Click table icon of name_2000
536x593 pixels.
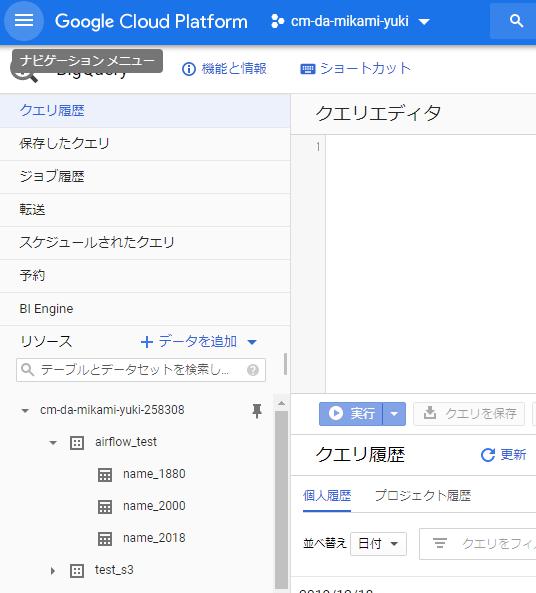tap(105, 507)
